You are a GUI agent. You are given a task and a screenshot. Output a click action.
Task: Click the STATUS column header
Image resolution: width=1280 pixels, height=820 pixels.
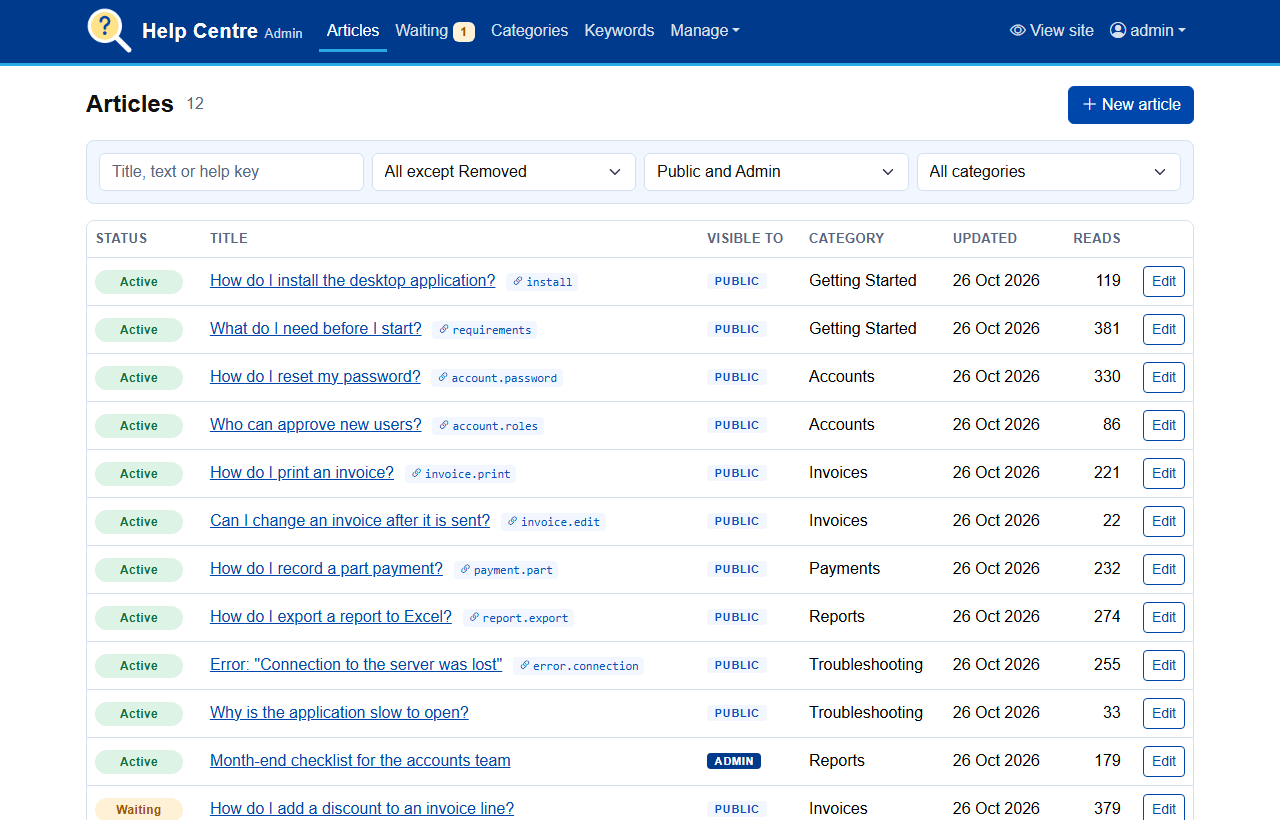tap(121, 239)
